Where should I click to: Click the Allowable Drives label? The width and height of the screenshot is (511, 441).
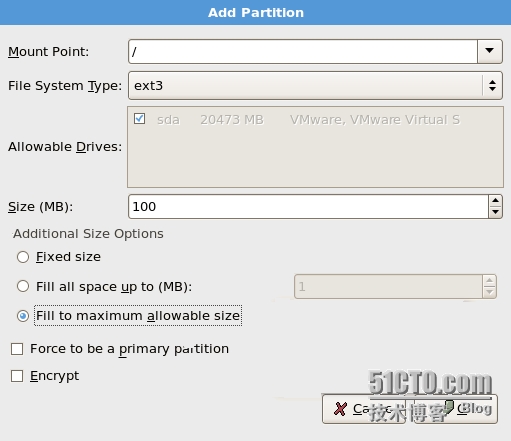[65, 147]
